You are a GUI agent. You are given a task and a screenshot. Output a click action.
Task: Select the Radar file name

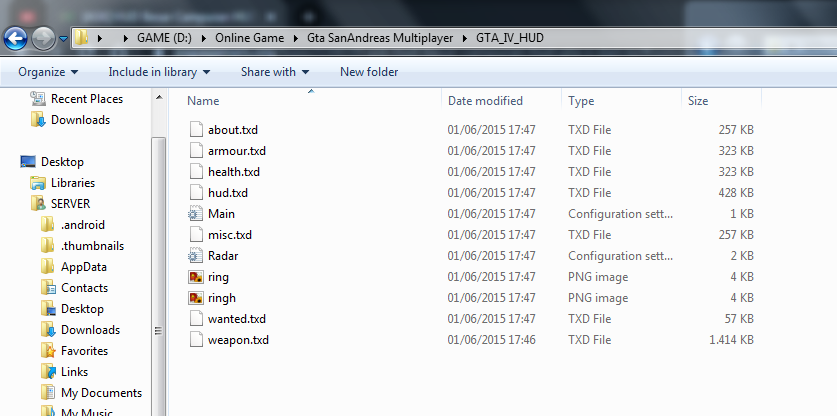(223, 256)
